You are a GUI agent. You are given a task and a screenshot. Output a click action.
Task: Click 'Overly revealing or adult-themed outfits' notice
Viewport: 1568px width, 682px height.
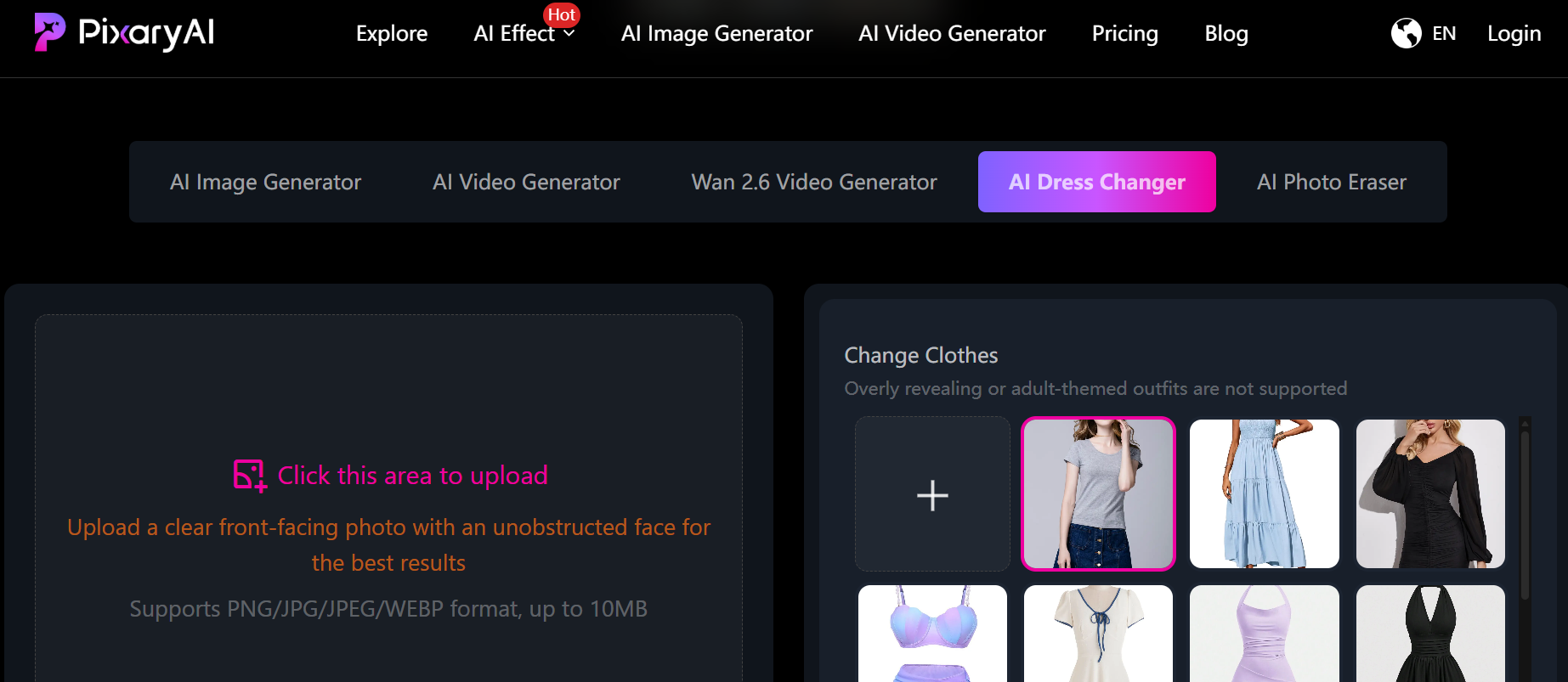[1095, 388]
